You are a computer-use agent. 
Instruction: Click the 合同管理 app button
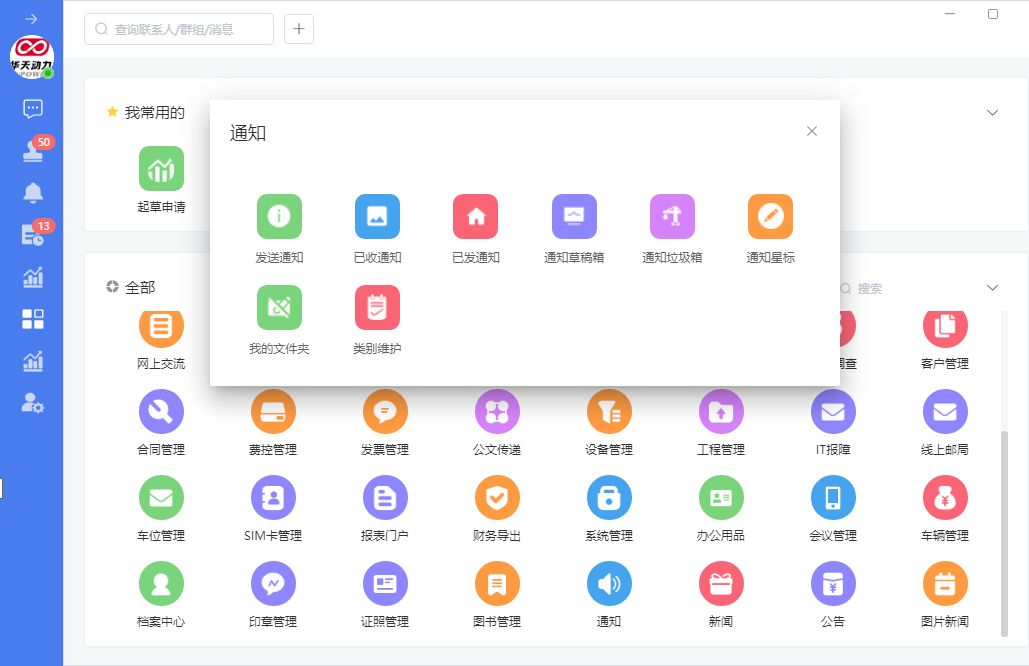click(161, 411)
